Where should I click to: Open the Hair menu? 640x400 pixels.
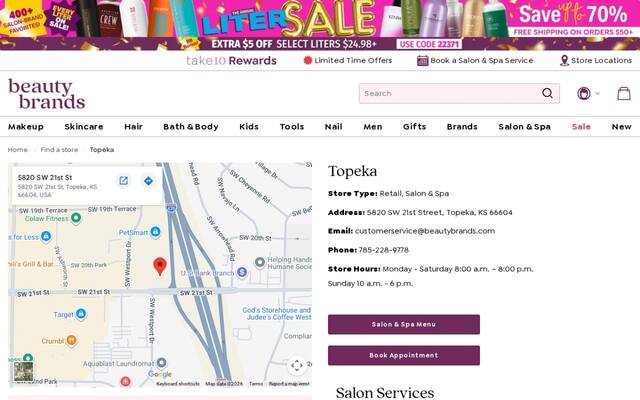point(133,127)
